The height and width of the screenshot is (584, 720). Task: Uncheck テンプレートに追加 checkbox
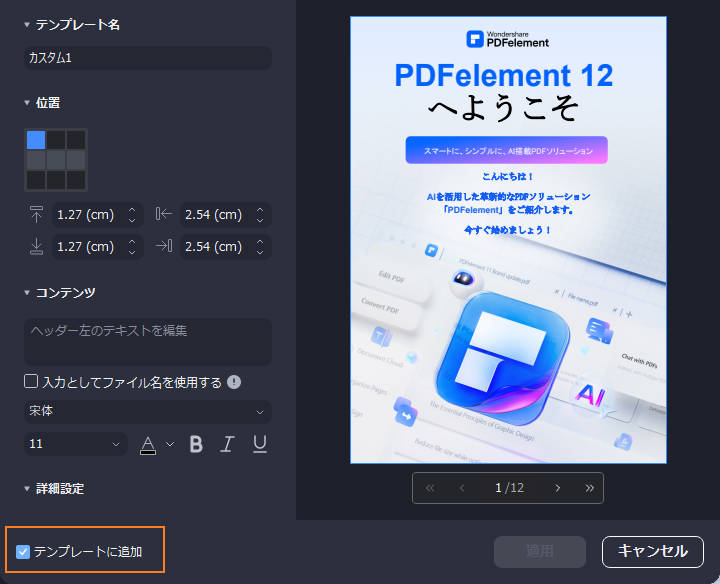[x=23, y=551]
